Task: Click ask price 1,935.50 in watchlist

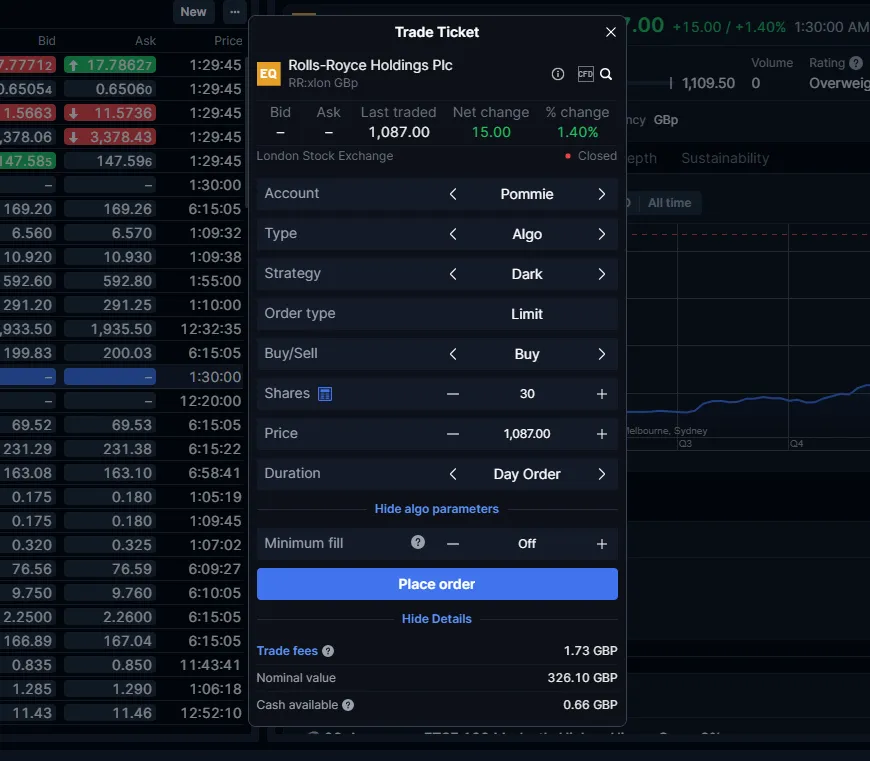Action: tap(110, 329)
